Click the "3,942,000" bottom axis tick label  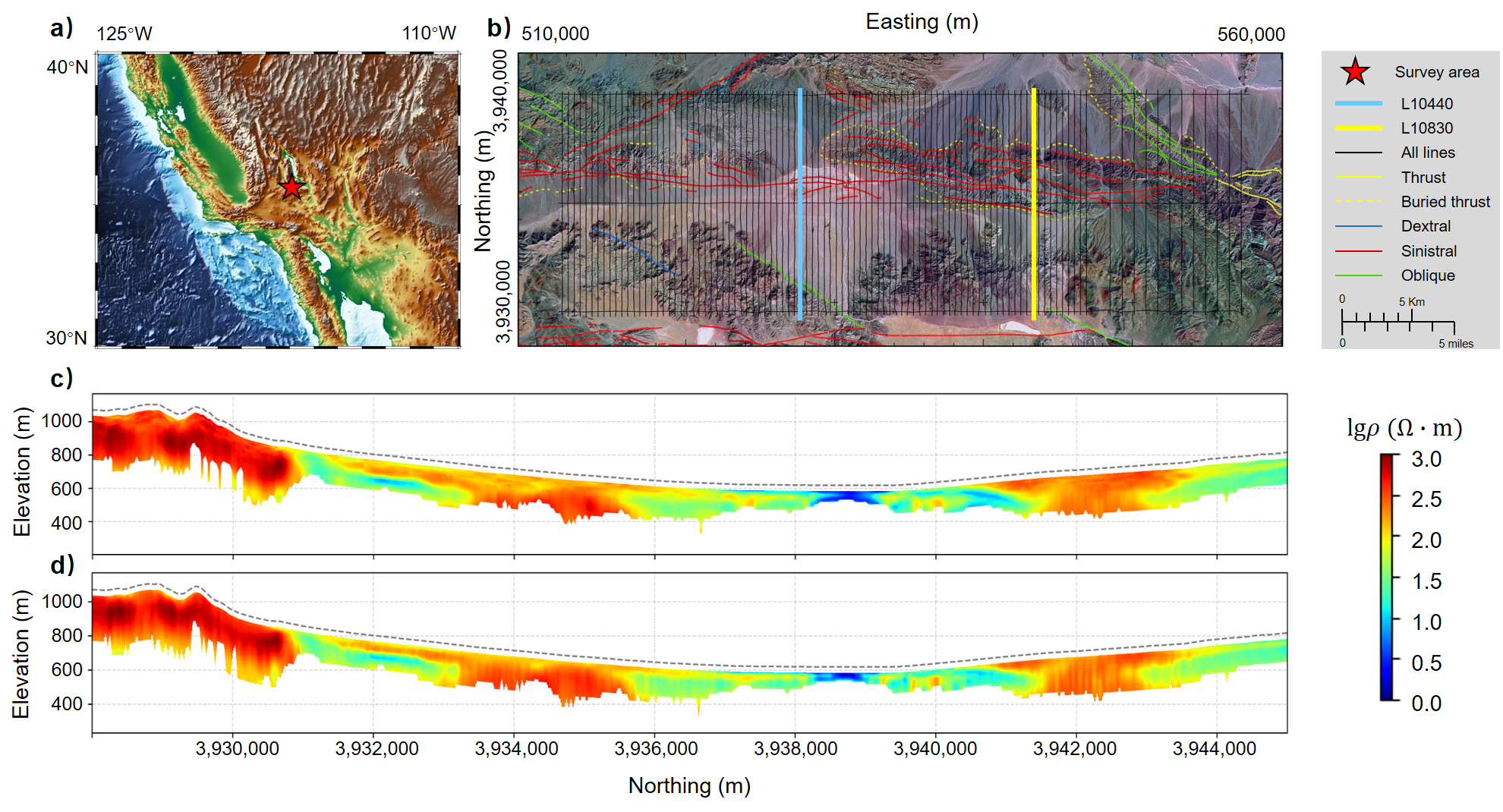pos(1075,749)
